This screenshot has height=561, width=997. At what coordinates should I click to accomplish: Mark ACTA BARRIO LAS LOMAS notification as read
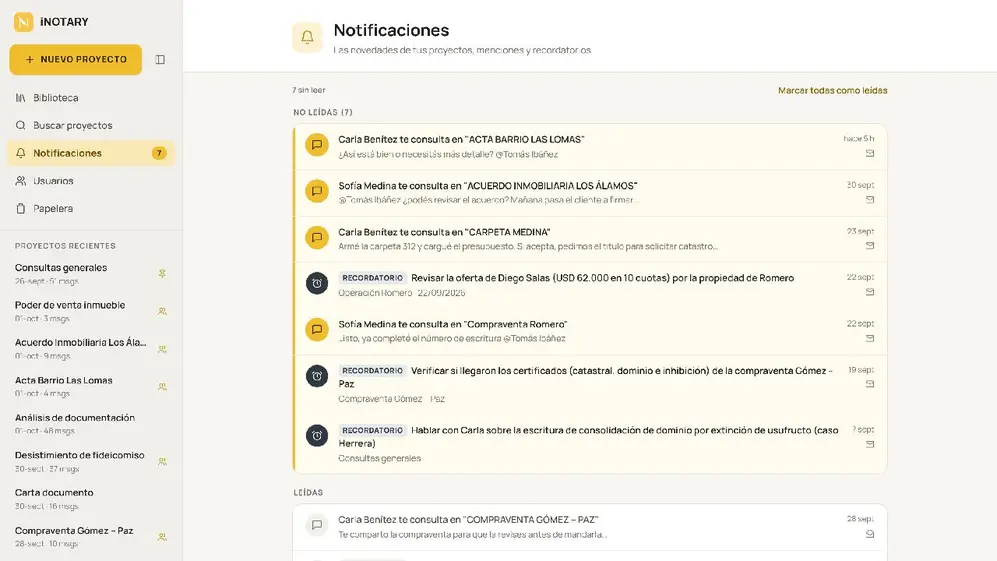pos(870,153)
